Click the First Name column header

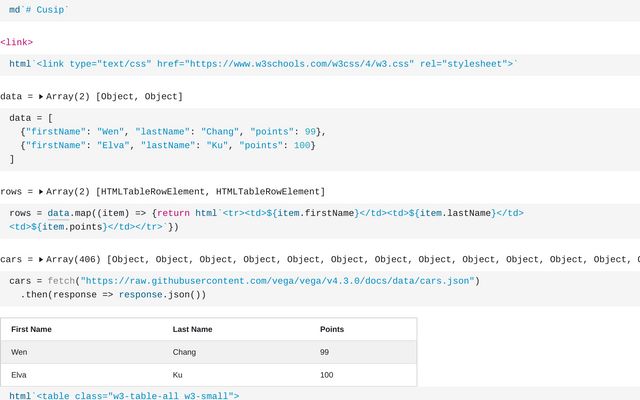(31, 329)
